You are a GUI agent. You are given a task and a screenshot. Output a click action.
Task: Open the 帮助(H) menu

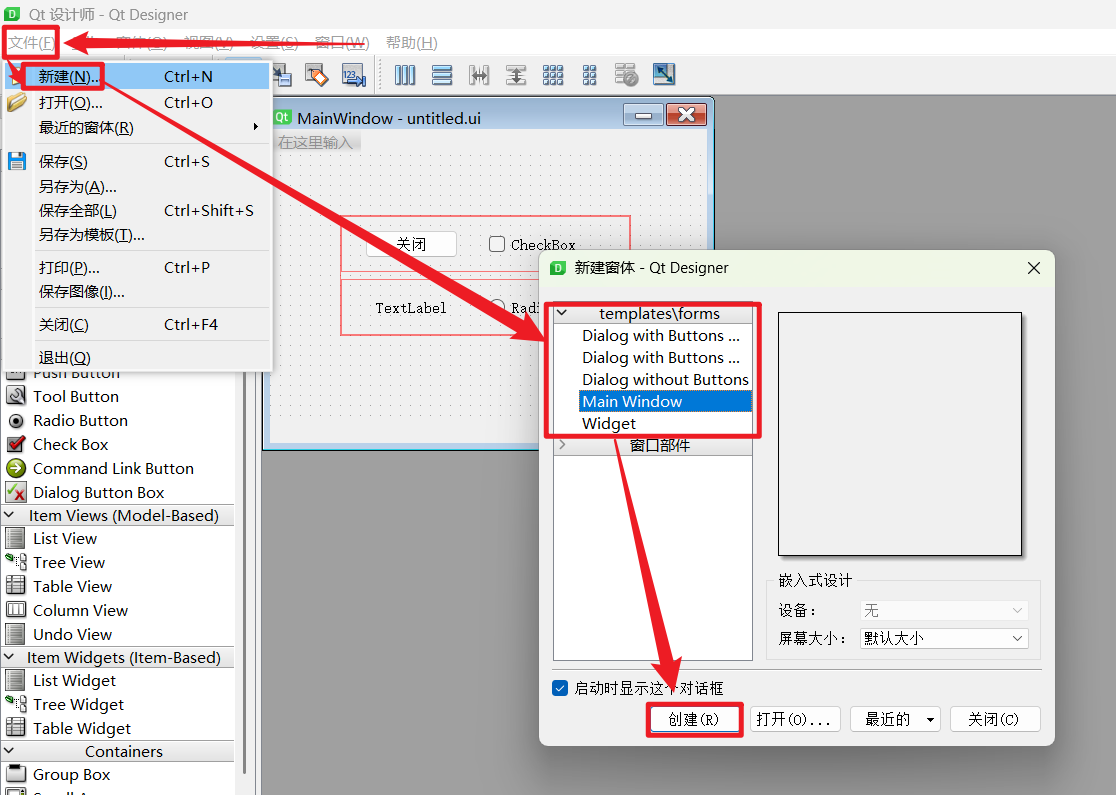click(x=411, y=43)
